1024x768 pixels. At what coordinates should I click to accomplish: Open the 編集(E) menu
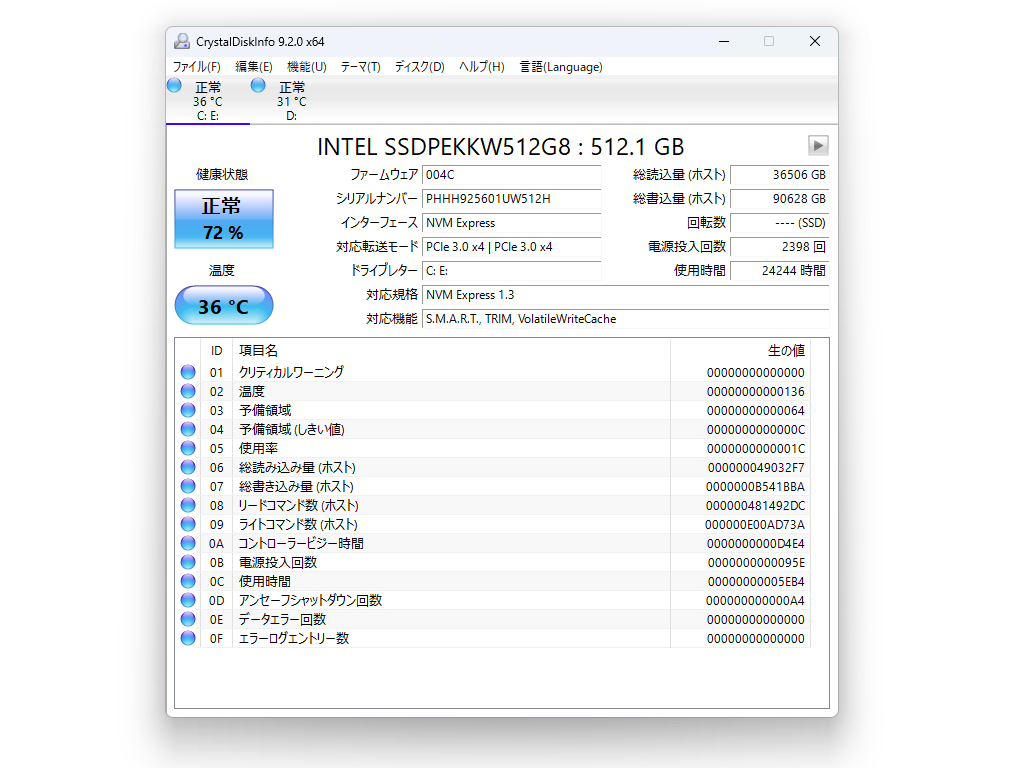tap(253, 67)
